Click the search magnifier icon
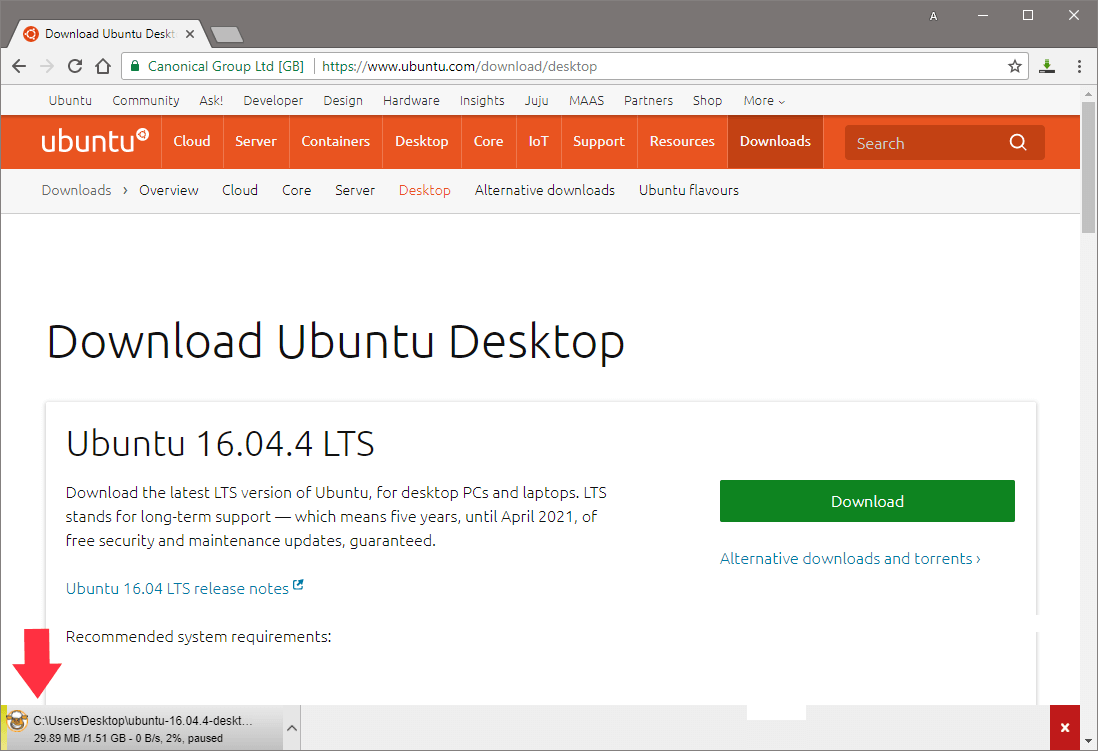This screenshot has width=1098, height=751. (x=1018, y=142)
